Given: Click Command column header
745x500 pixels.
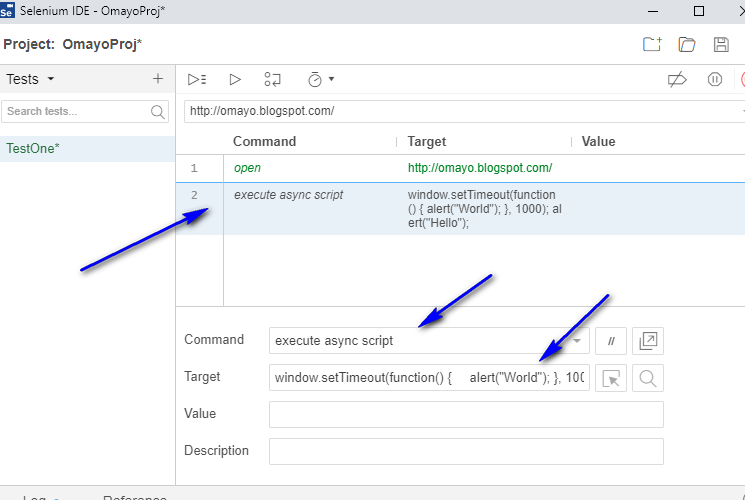Looking at the screenshot, I should coord(265,142).
